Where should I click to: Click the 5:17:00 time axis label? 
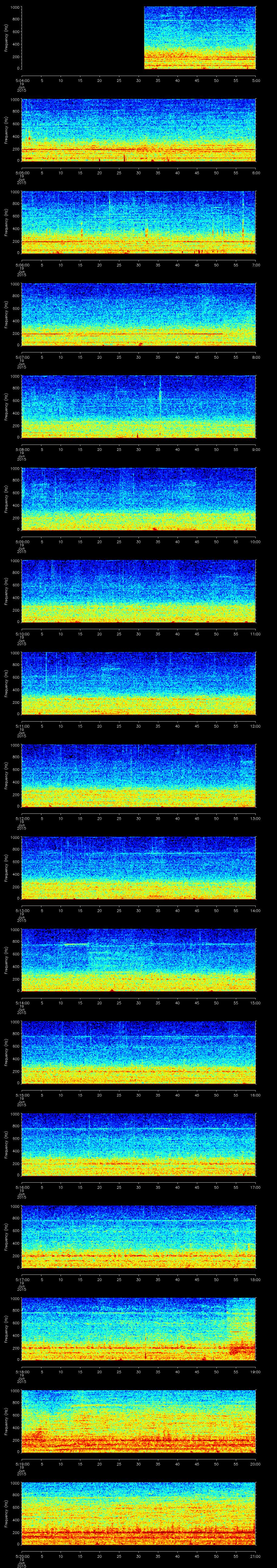tap(22, 1279)
